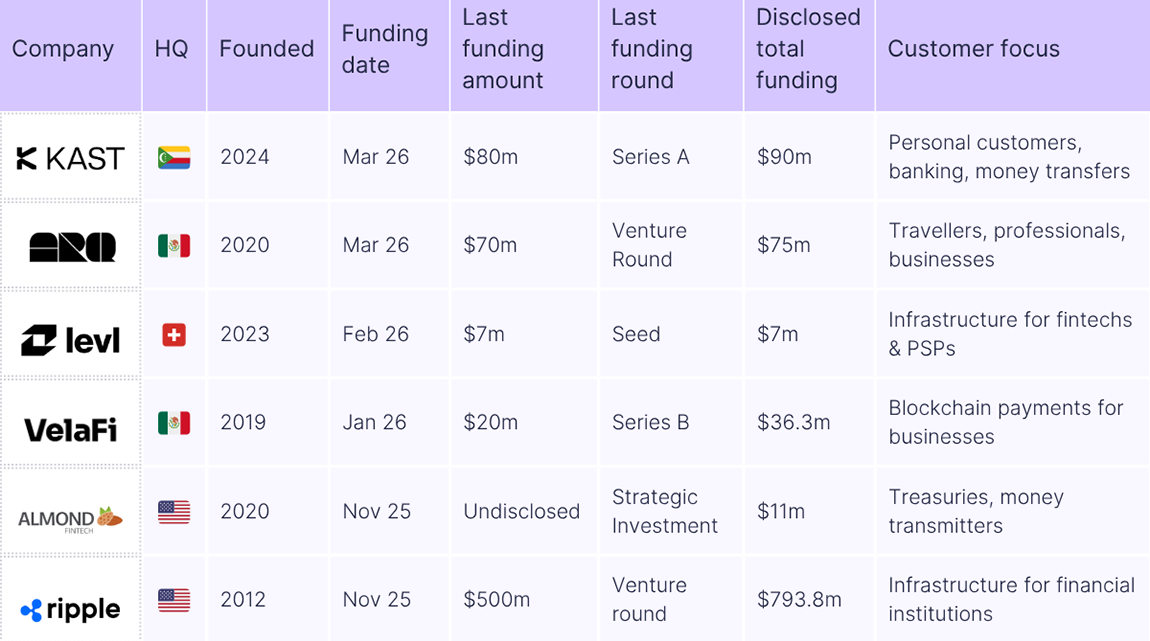Click the Mexican flag in VelaFi row
Viewport: 1150px width, 641px height.
tap(174, 423)
